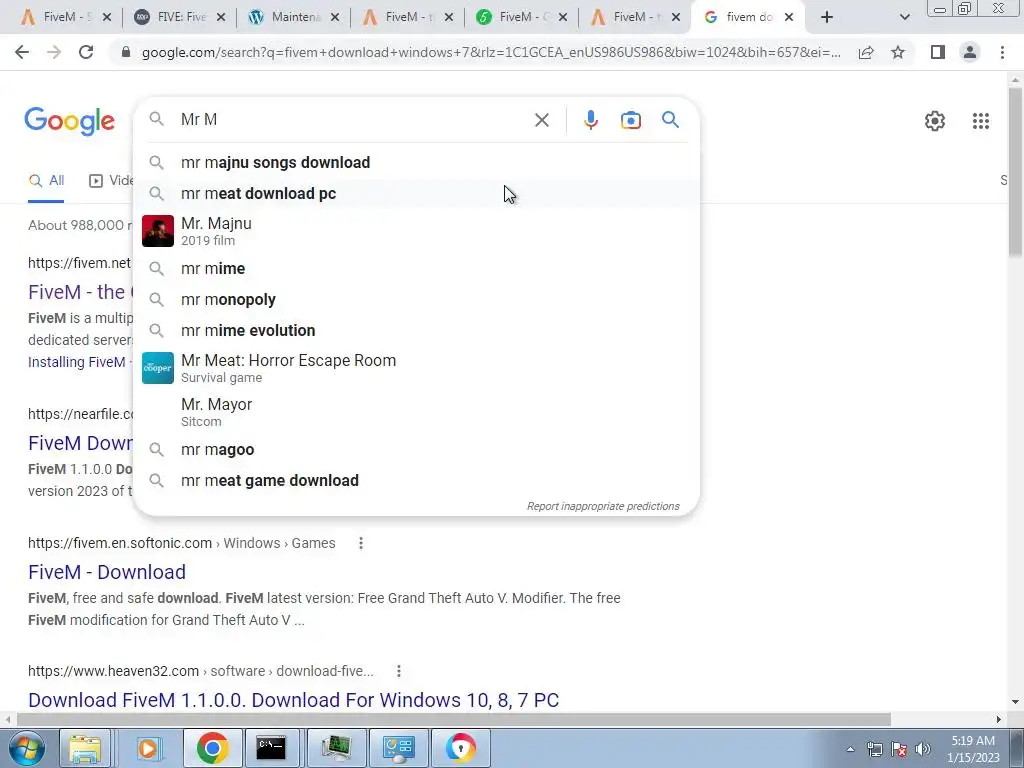Click Report inappropriate predictions link
The image size is (1024, 768).
603,506
